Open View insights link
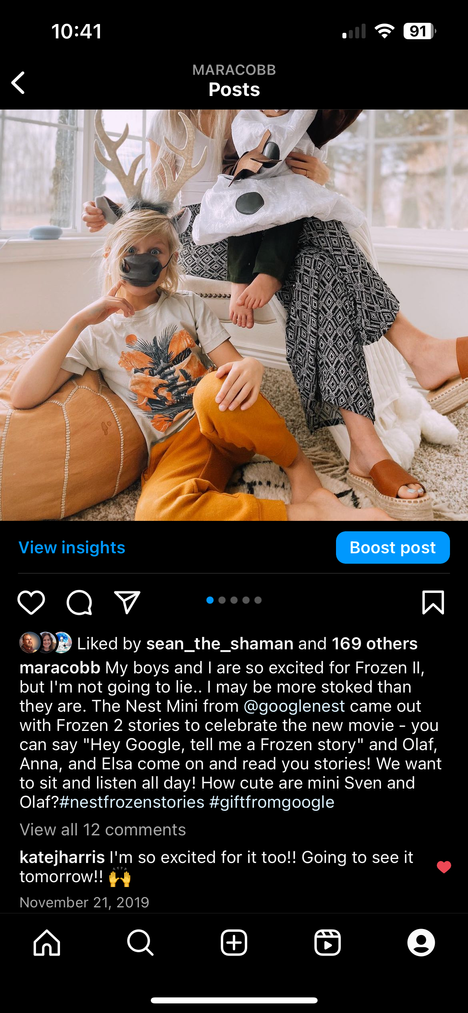This screenshot has height=1013, width=468. (72, 547)
